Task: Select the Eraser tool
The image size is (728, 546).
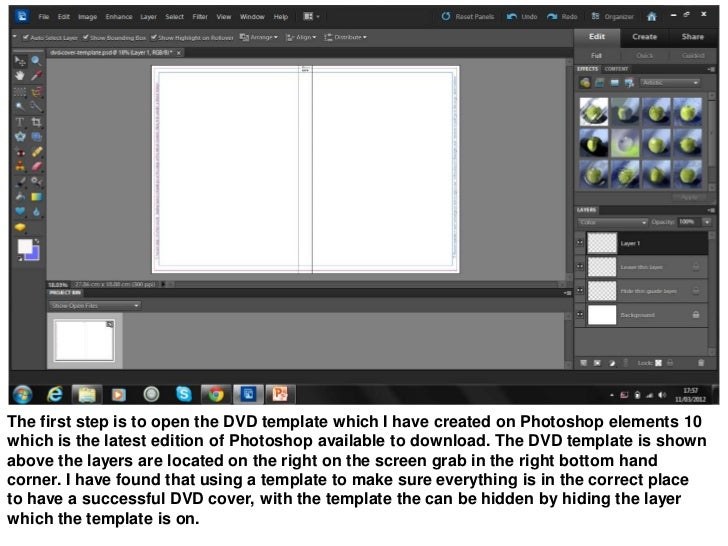Action: pos(36,166)
